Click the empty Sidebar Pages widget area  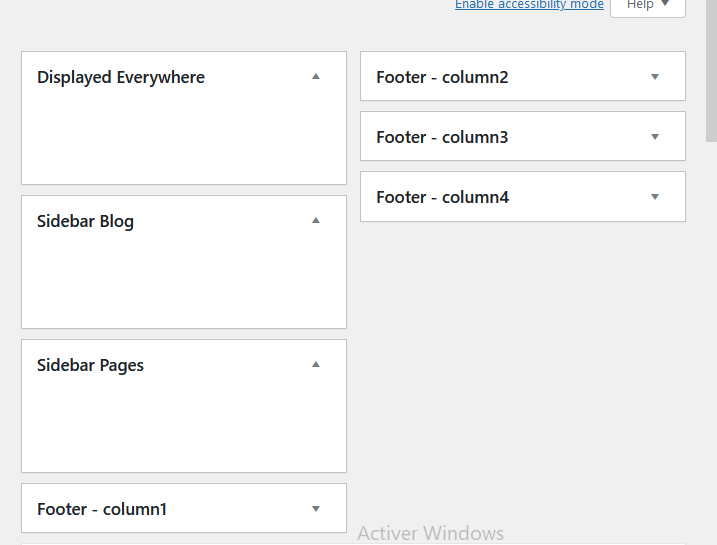183,428
